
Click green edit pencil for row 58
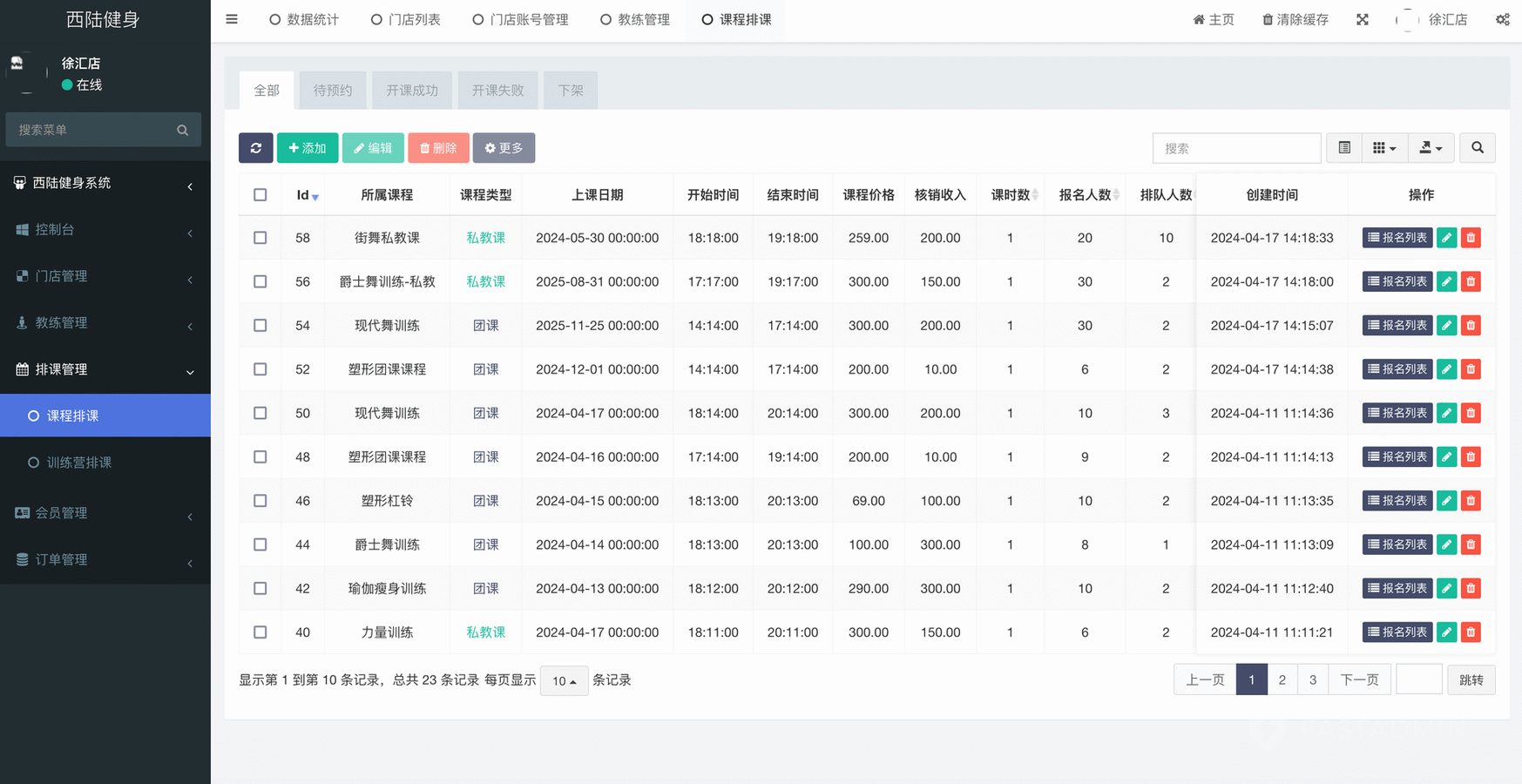point(1446,238)
